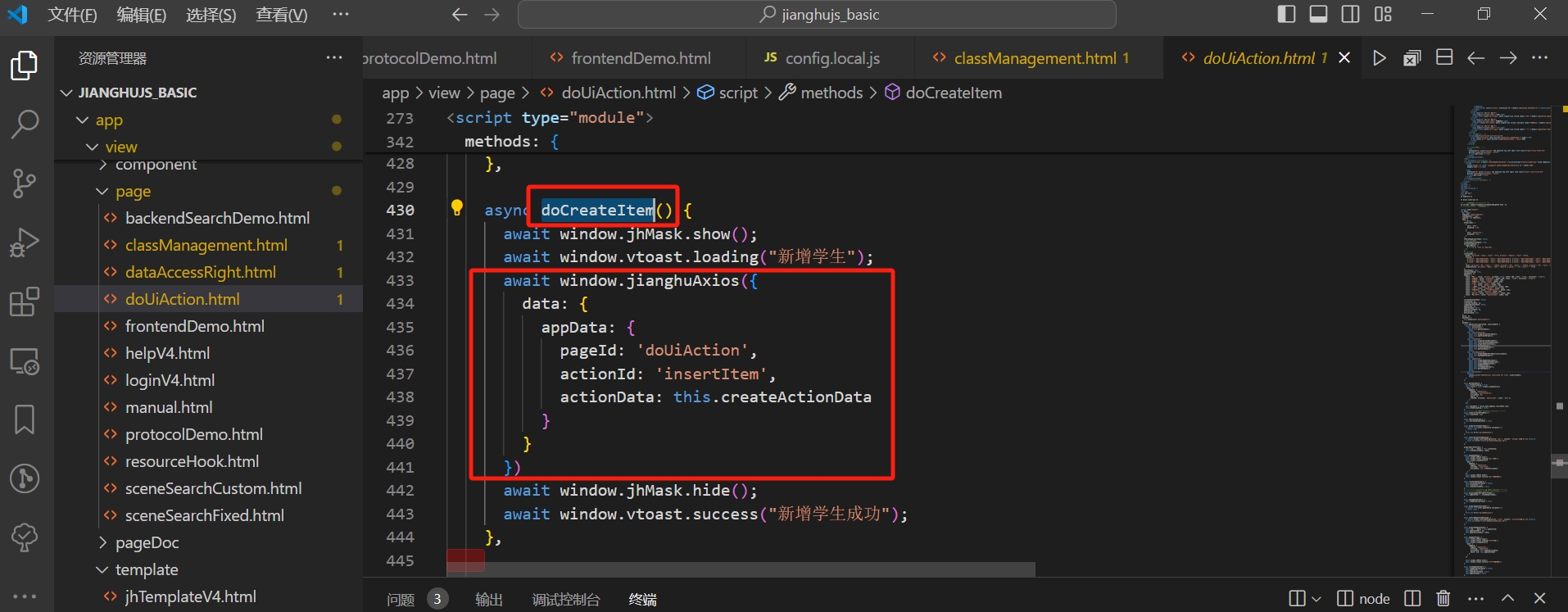Open dataAccessRight.html in file tree
1568x612 pixels.
pos(201,272)
